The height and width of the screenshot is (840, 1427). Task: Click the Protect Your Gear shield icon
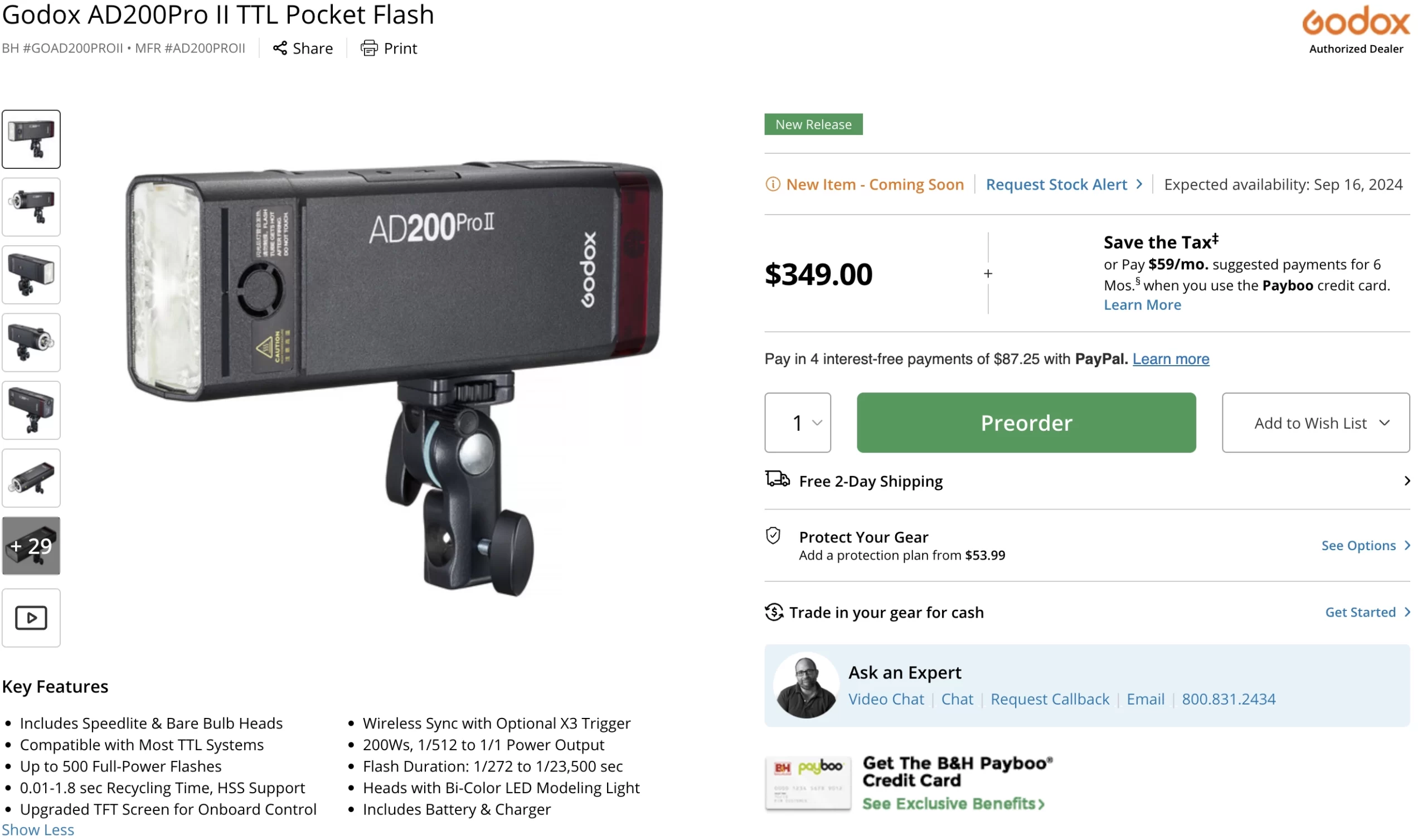(773, 536)
